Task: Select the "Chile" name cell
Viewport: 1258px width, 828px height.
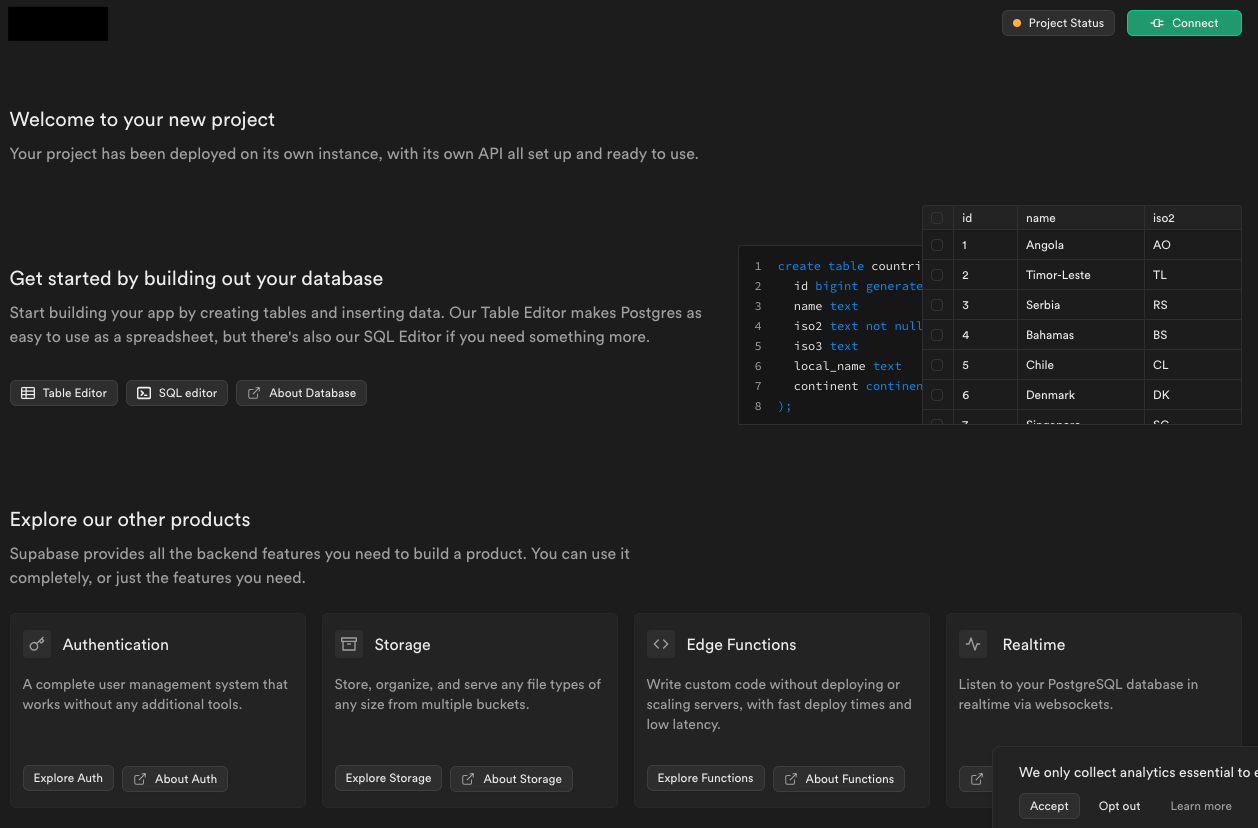Action: point(1081,365)
